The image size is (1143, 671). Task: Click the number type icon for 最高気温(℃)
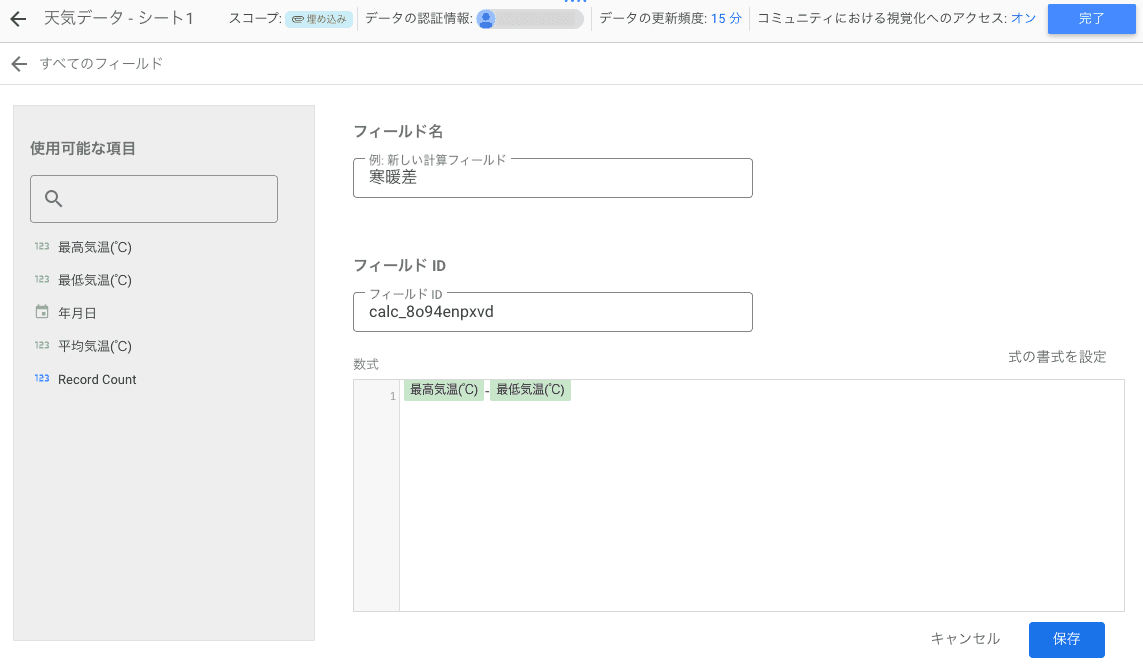click(x=42, y=247)
